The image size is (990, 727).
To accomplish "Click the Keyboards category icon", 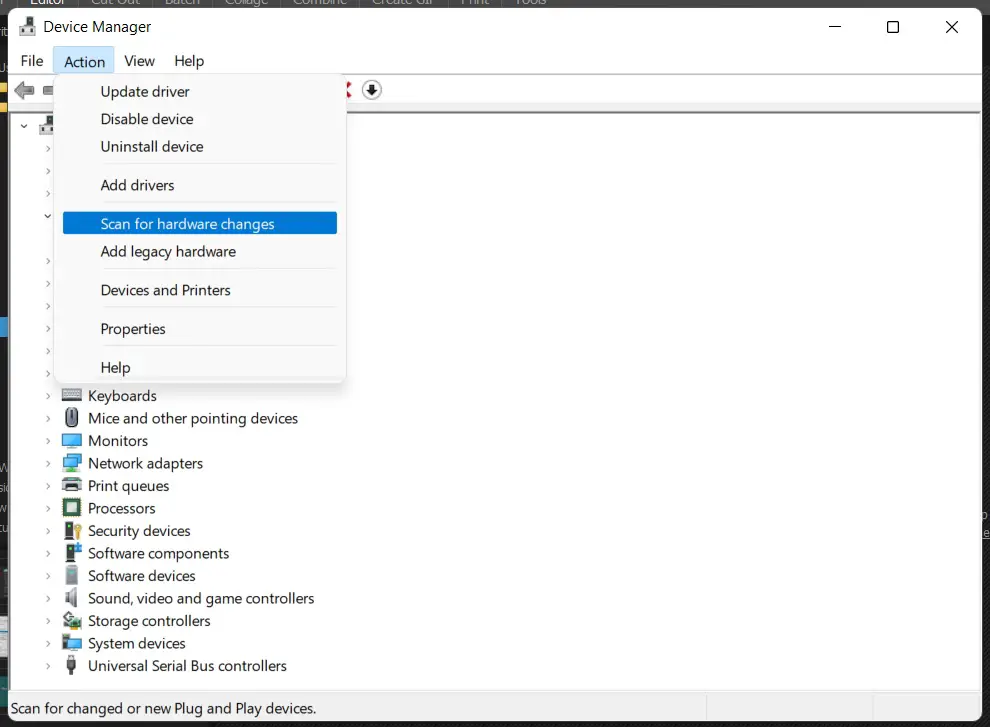I will [x=71, y=395].
